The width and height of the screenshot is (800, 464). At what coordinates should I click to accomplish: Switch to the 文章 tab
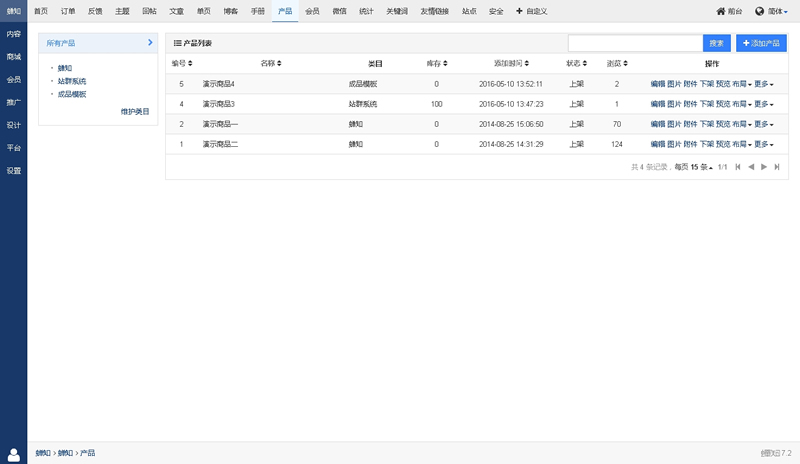tap(176, 11)
